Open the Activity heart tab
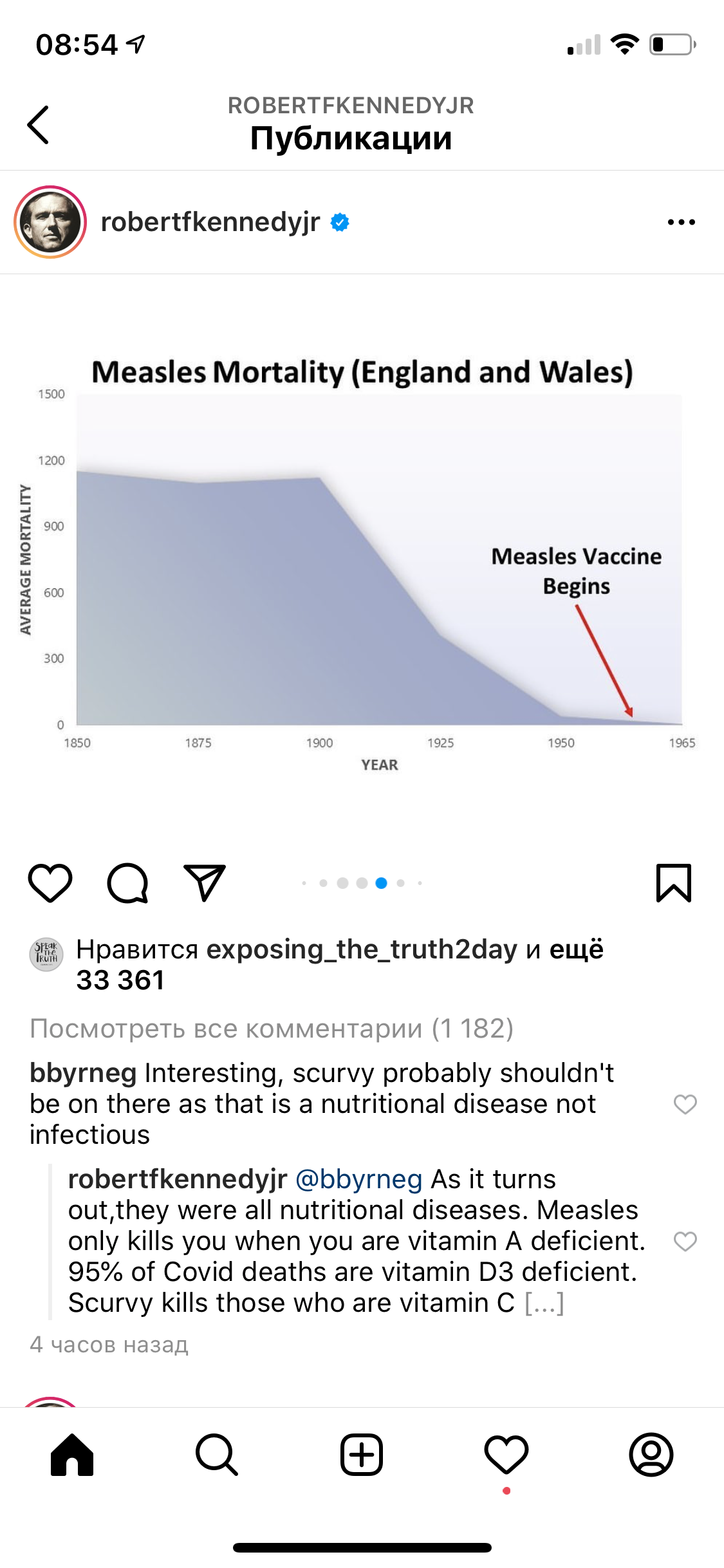This screenshot has height=1568, width=724. 506,1455
